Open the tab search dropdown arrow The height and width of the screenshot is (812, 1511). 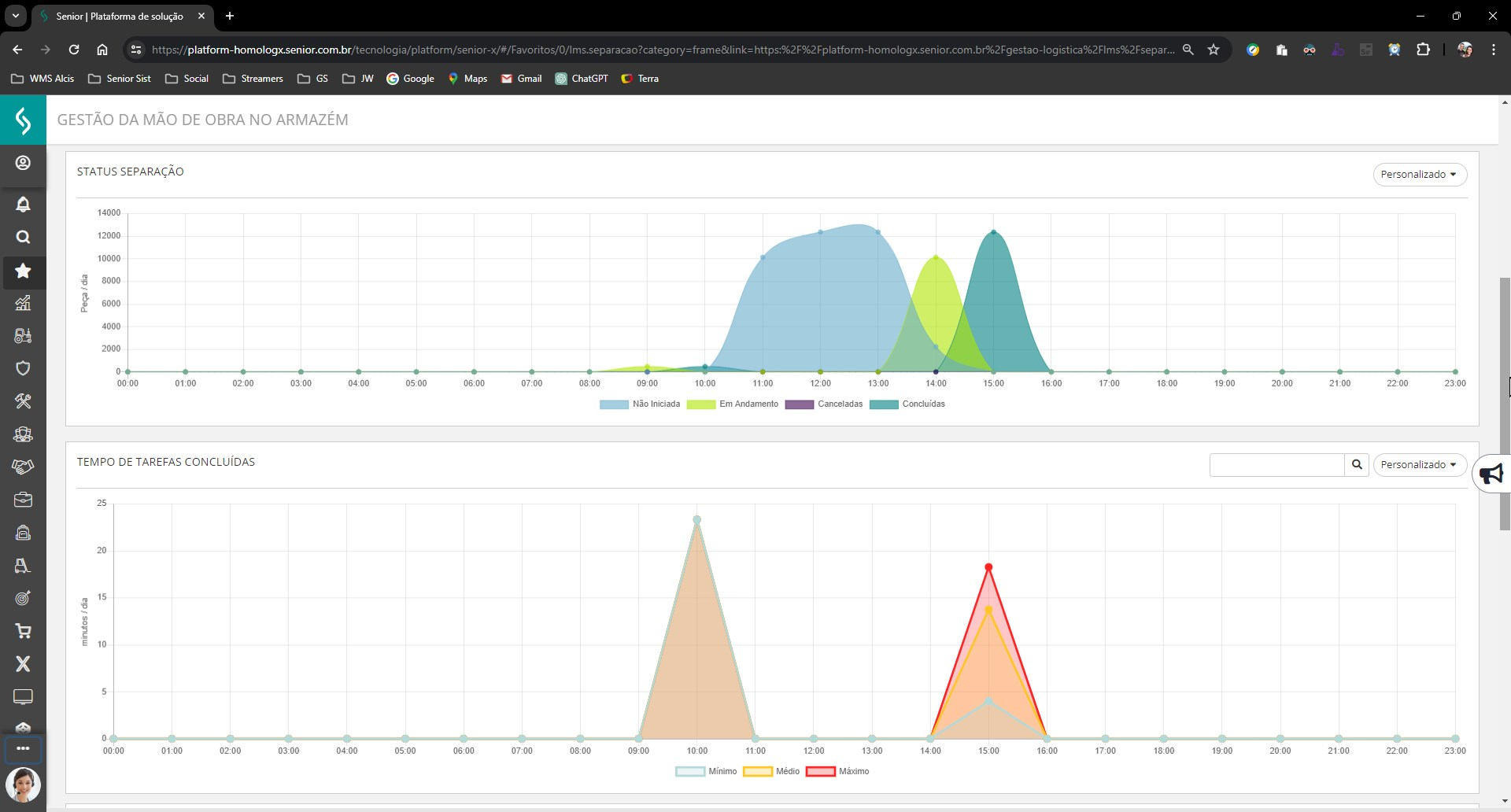(x=15, y=16)
